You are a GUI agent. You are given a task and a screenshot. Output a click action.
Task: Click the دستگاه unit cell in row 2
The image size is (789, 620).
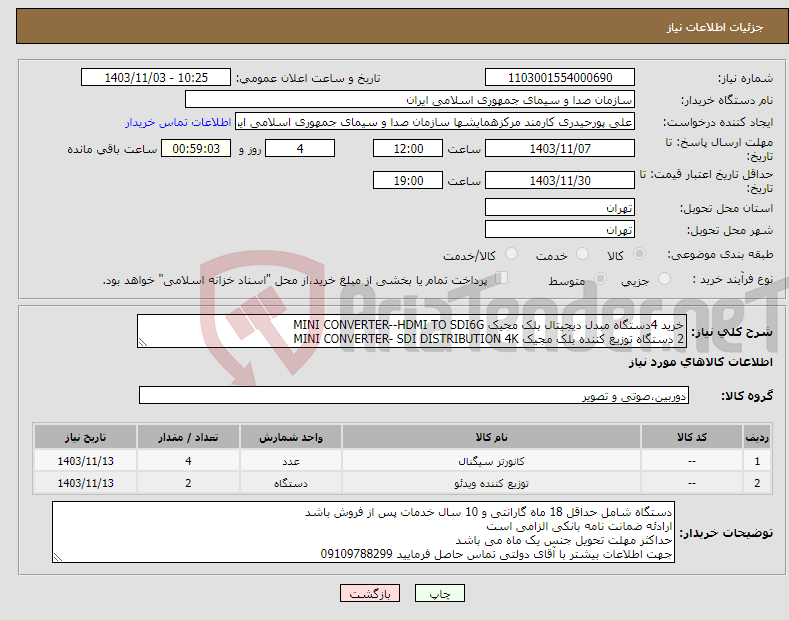(291, 483)
